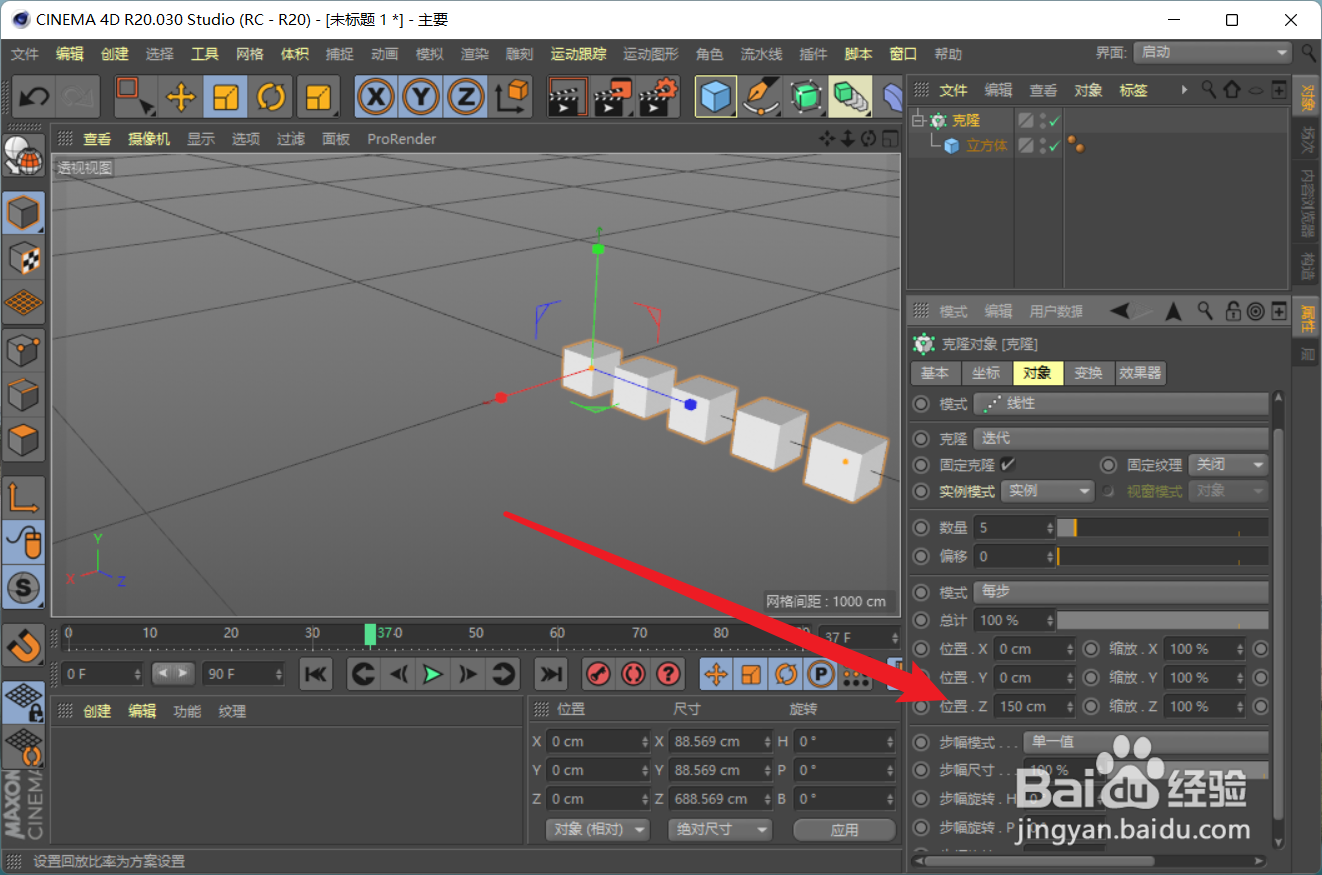The width and height of the screenshot is (1322, 875).
Task: Open the 线性 mode dropdown
Action: [x=1121, y=403]
